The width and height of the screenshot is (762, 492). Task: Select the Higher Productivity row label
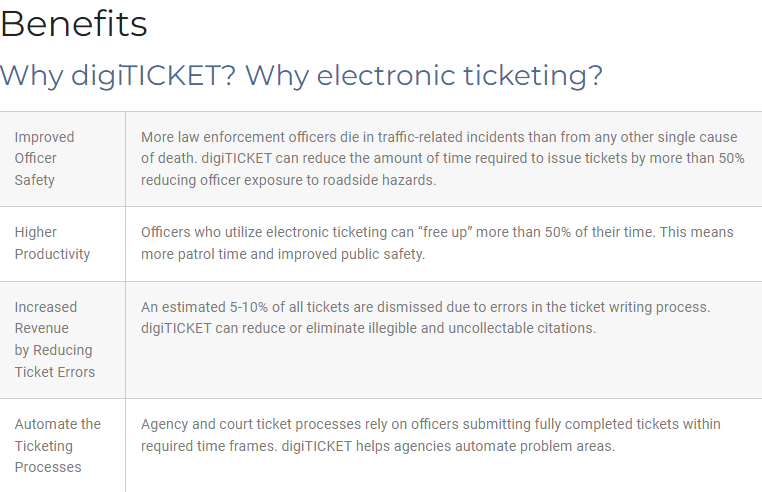point(52,243)
